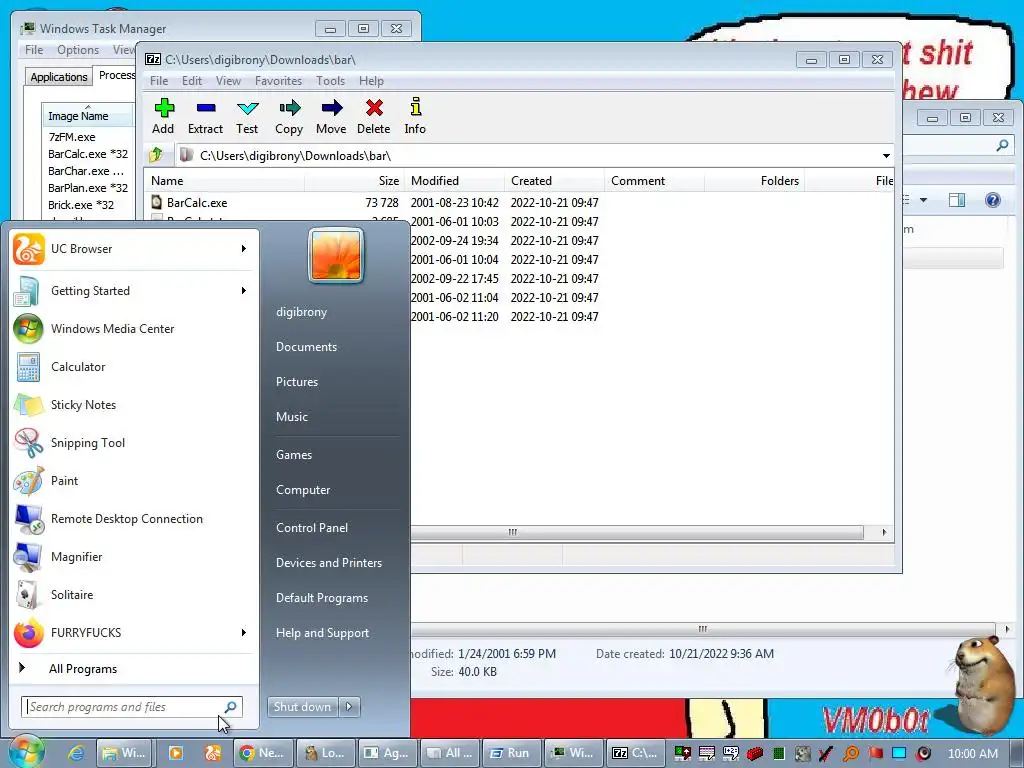Image resolution: width=1024 pixels, height=768 pixels.
Task: Click the Test toolbar icon
Action: 247,116
